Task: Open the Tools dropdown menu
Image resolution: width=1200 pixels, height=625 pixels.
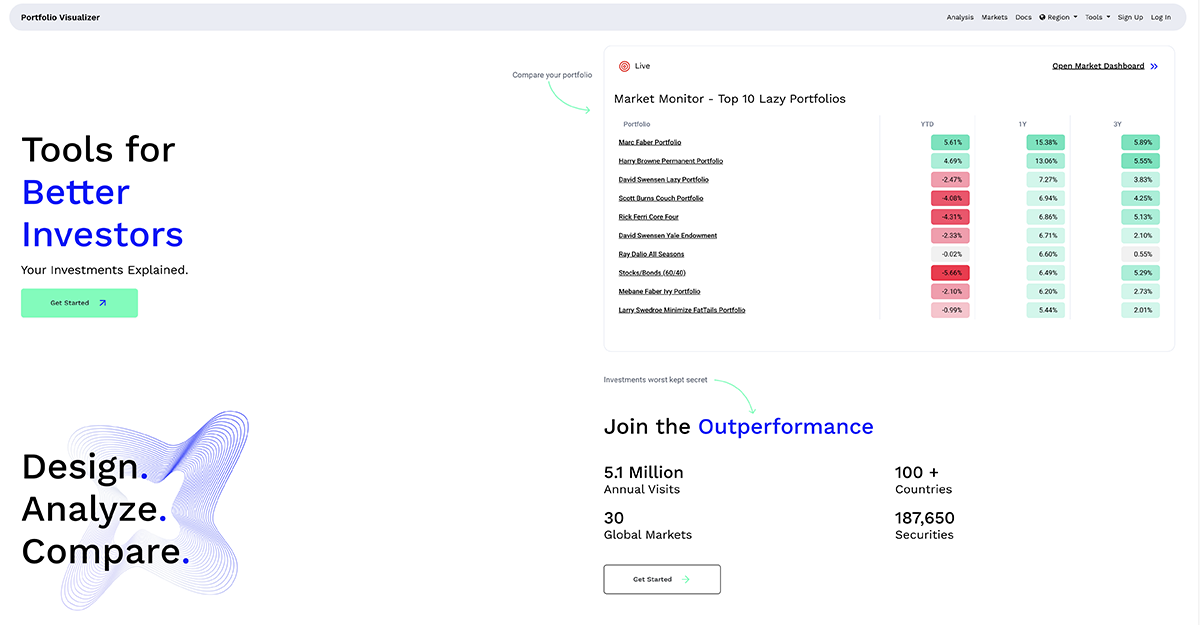Action: (1097, 17)
